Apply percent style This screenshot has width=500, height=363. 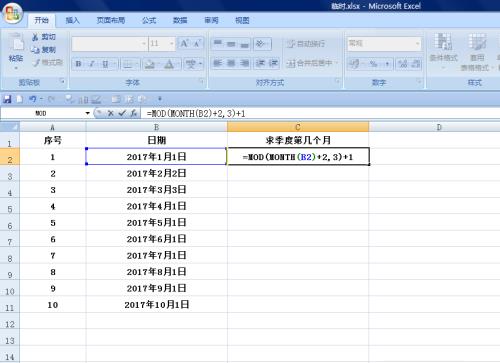[373, 64]
